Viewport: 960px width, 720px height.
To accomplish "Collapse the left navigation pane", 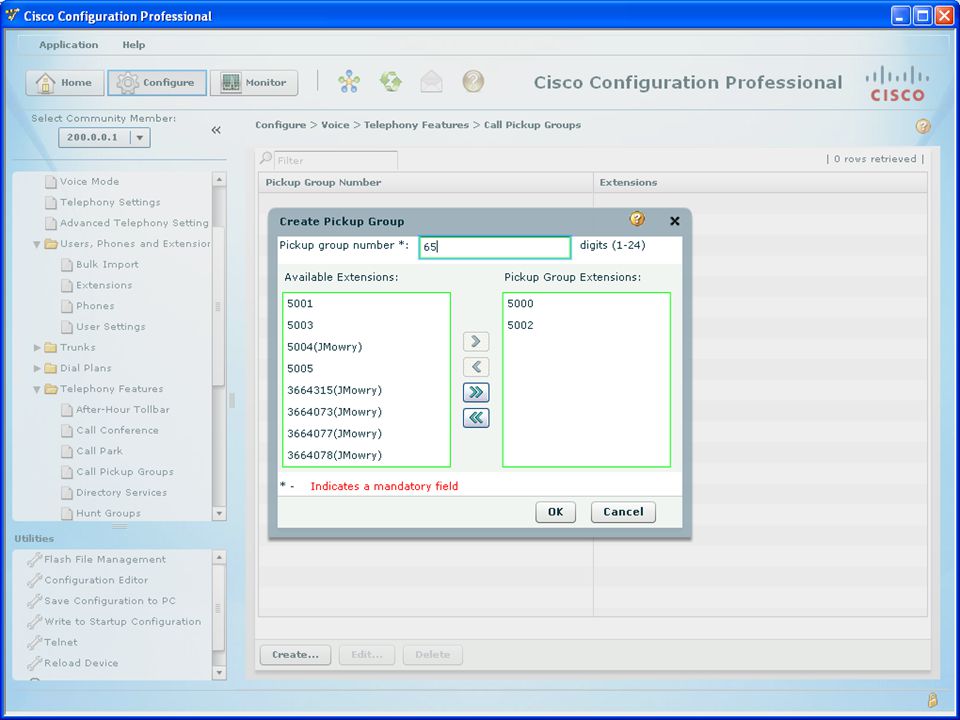I will tap(216, 130).
